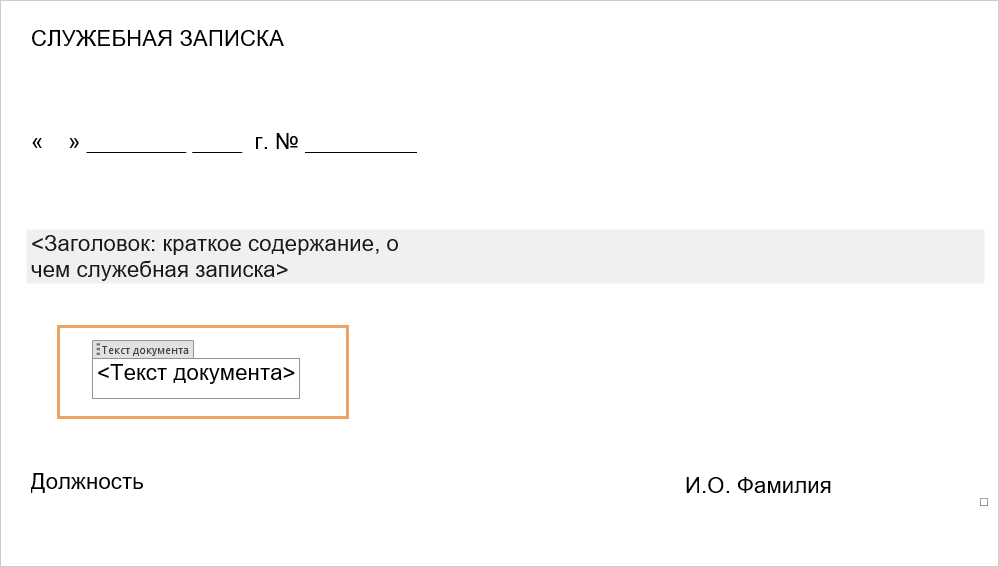Click the <Текст документа> placeholder text

(x=196, y=373)
